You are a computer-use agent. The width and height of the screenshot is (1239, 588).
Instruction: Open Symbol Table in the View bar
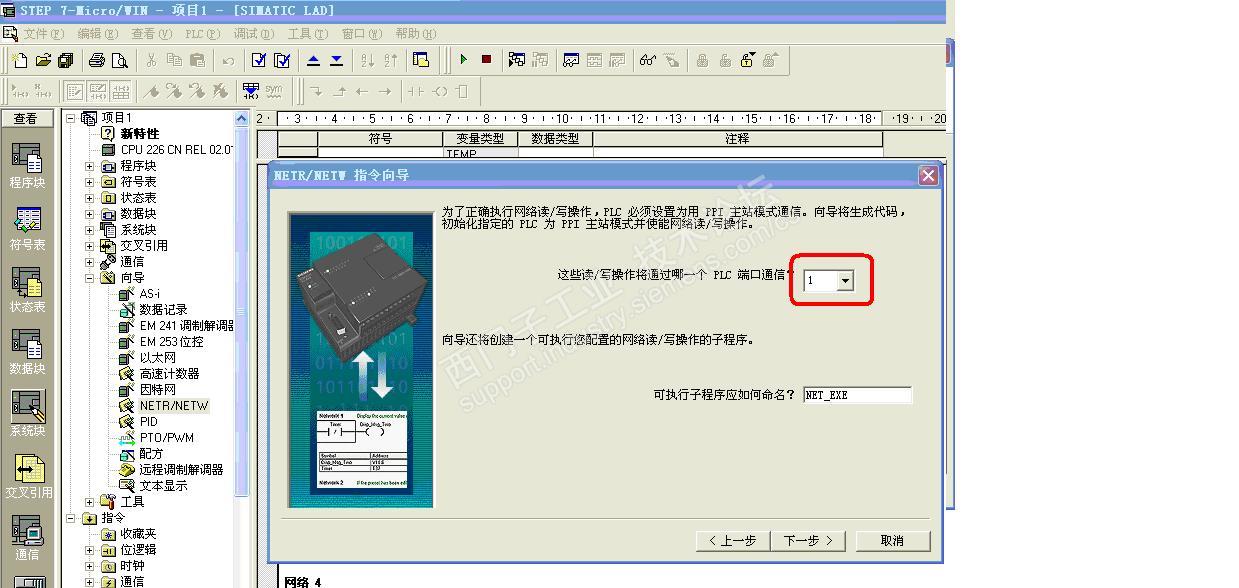27,228
